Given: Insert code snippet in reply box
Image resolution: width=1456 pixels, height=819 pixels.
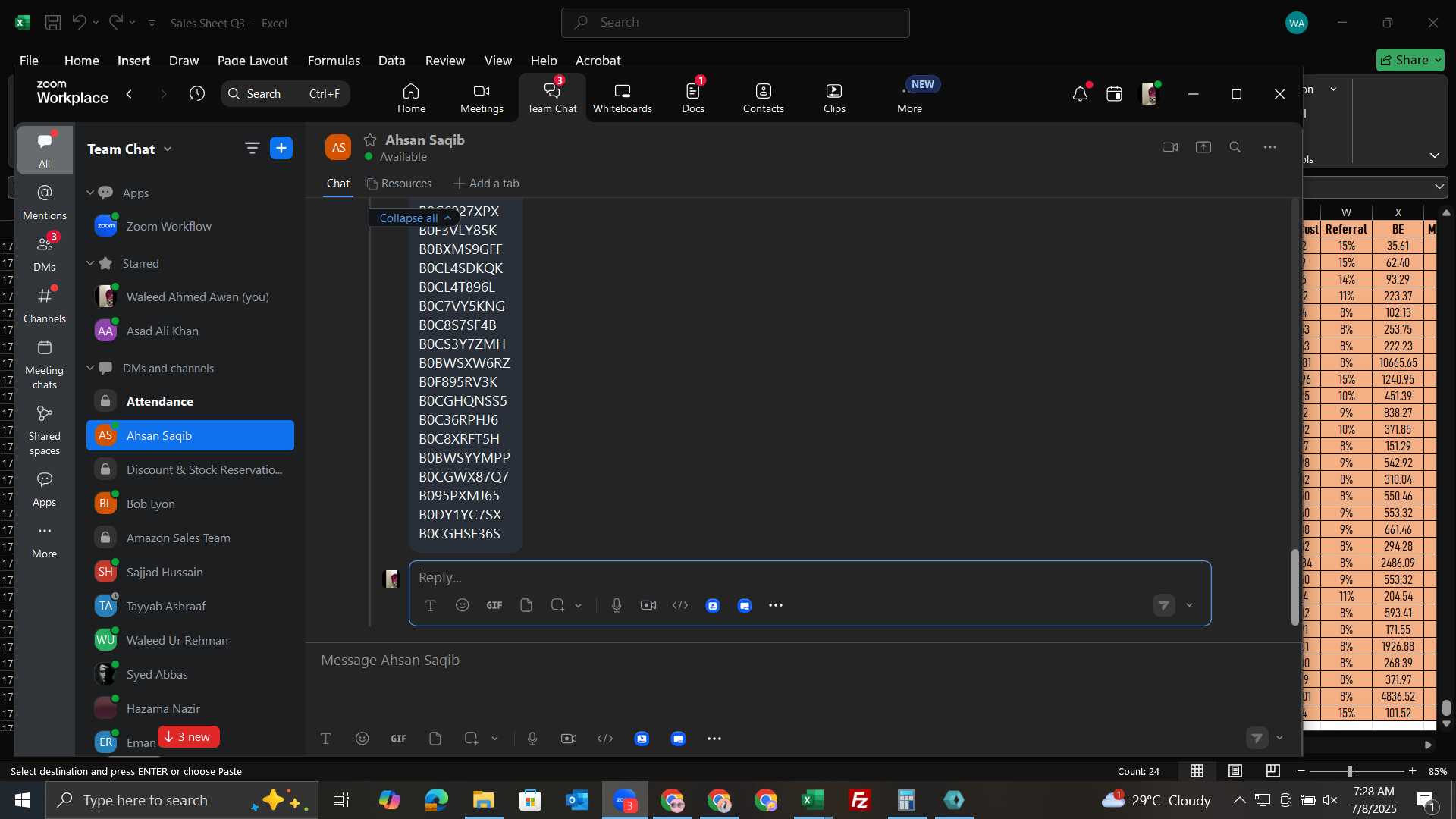Looking at the screenshot, I should coord(680,605).
